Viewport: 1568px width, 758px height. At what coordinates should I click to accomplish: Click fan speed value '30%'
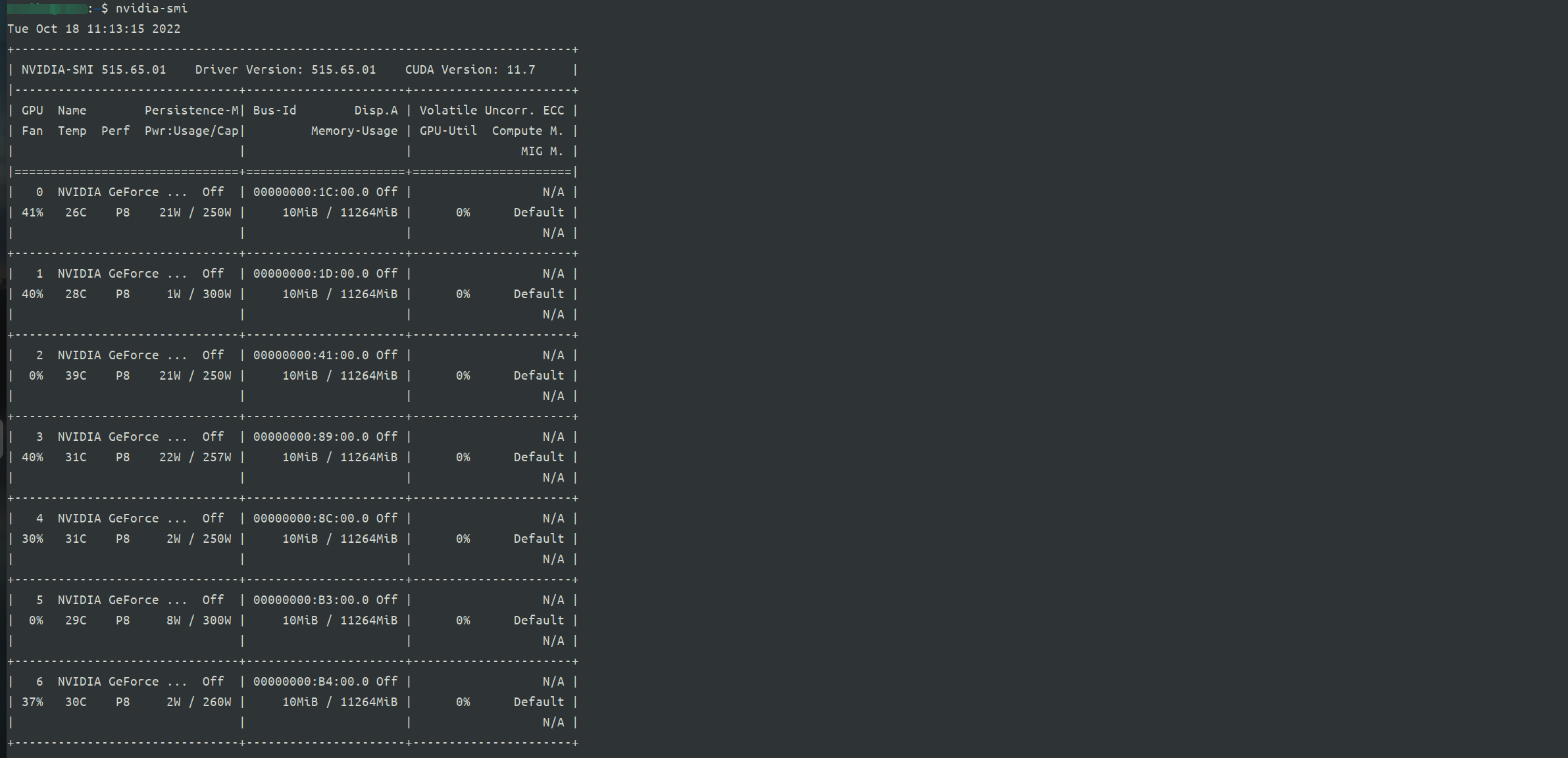tap(33, 539)
